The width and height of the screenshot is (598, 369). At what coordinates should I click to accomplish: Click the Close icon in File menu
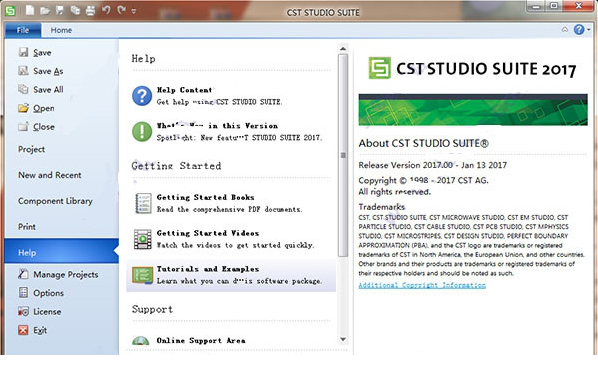point(24,127)
